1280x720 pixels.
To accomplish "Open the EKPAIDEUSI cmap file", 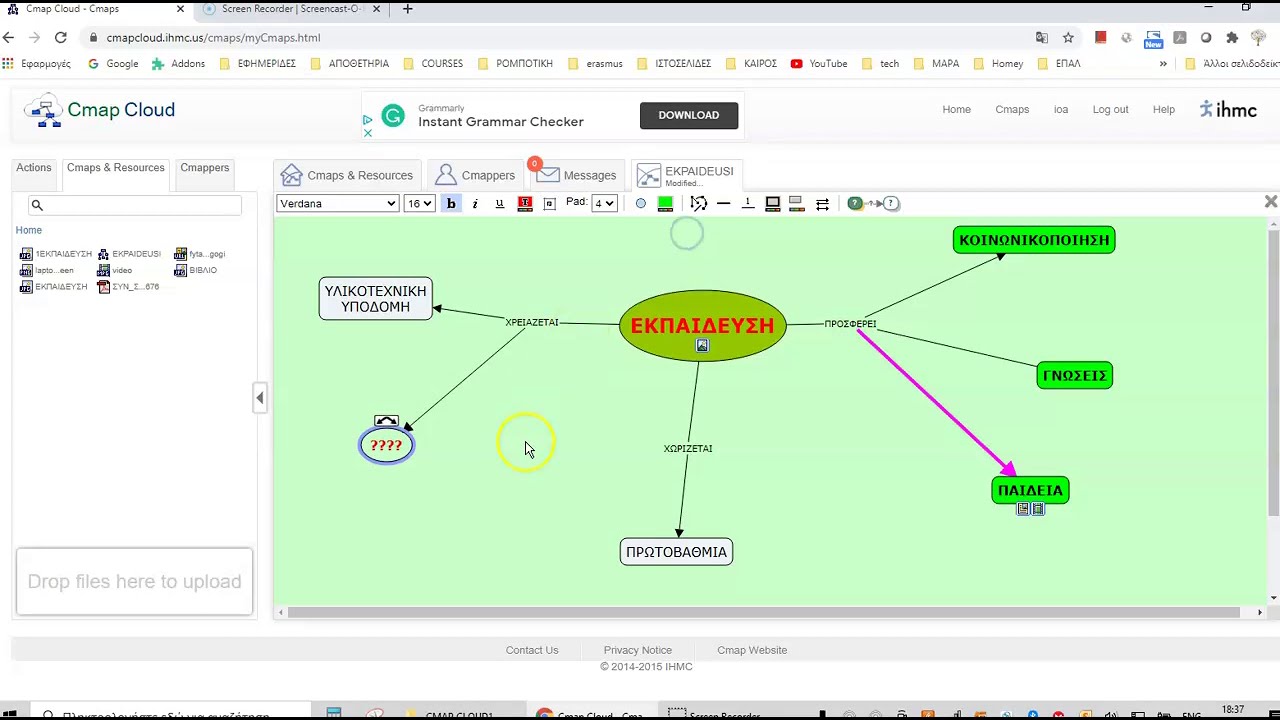I will 129,254.
